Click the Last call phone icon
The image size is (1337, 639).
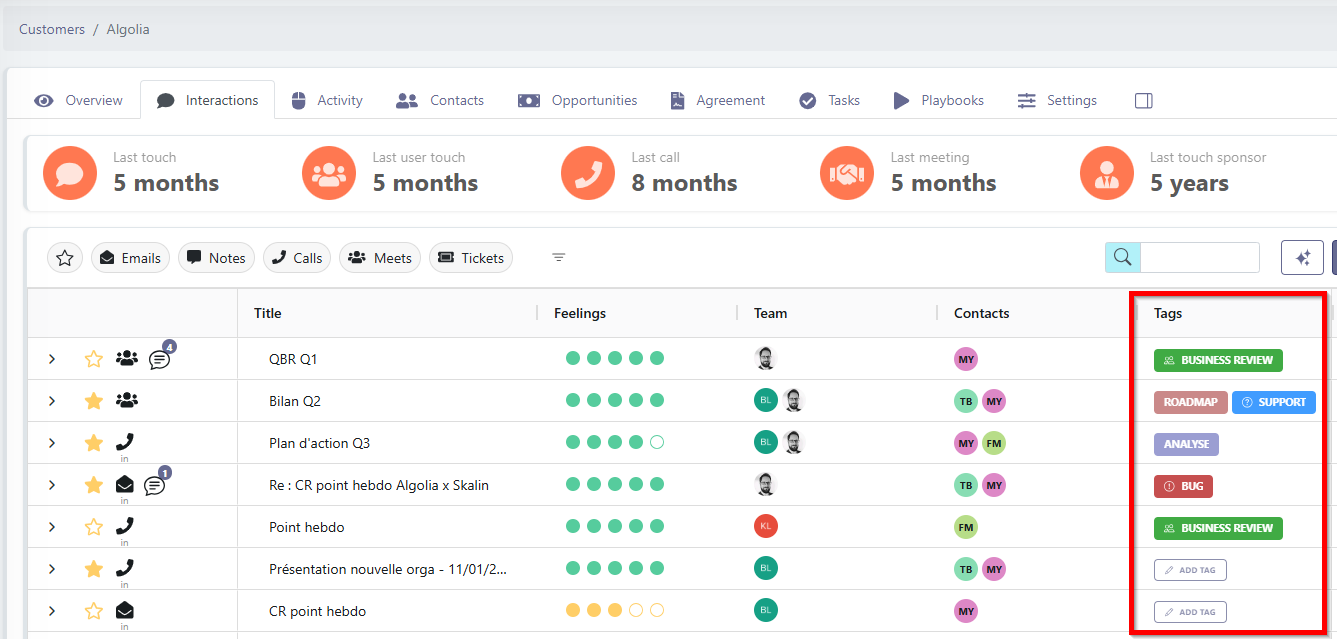[588, 173]
